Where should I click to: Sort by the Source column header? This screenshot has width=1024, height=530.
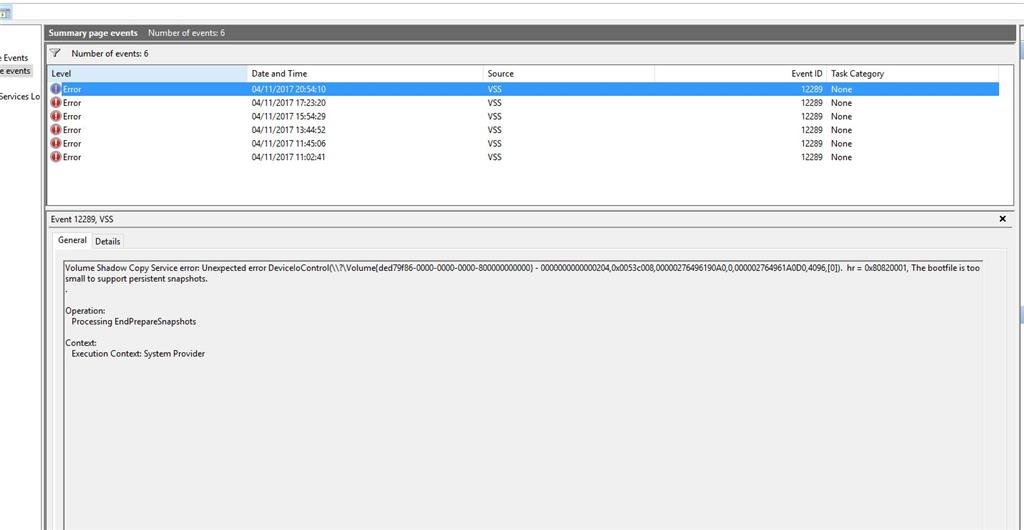(569, 74)
